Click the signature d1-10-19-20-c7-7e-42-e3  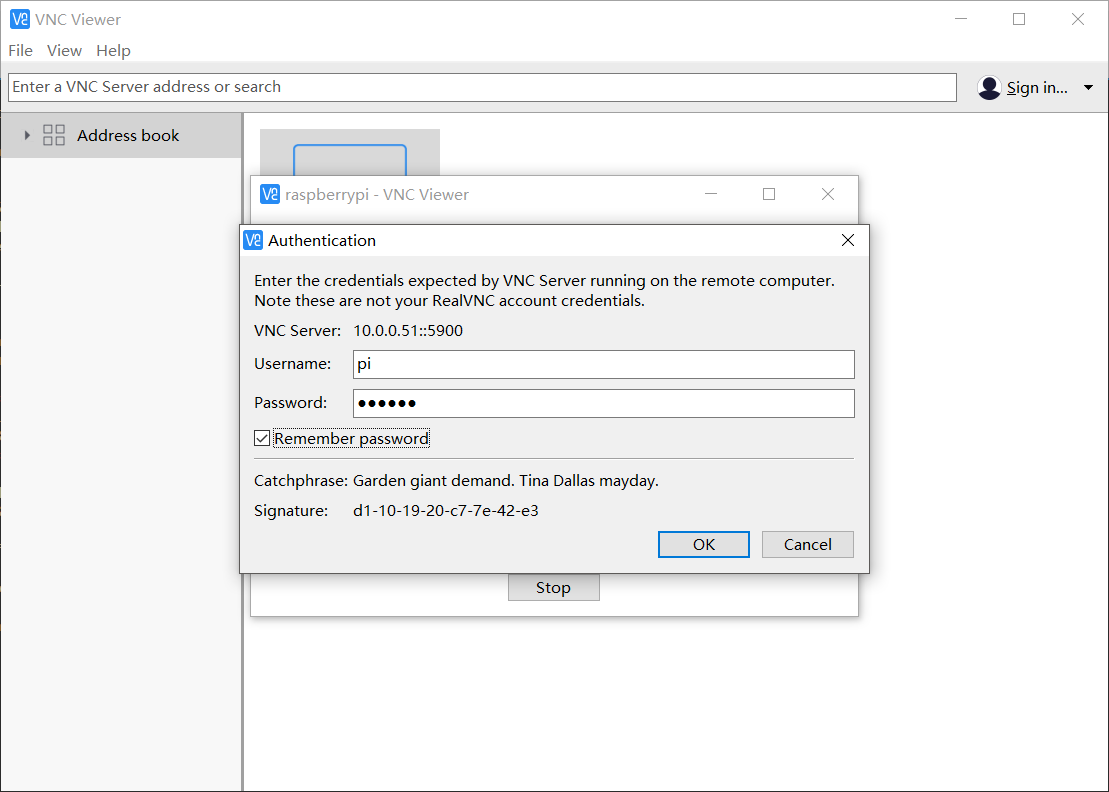click(446, 511)
